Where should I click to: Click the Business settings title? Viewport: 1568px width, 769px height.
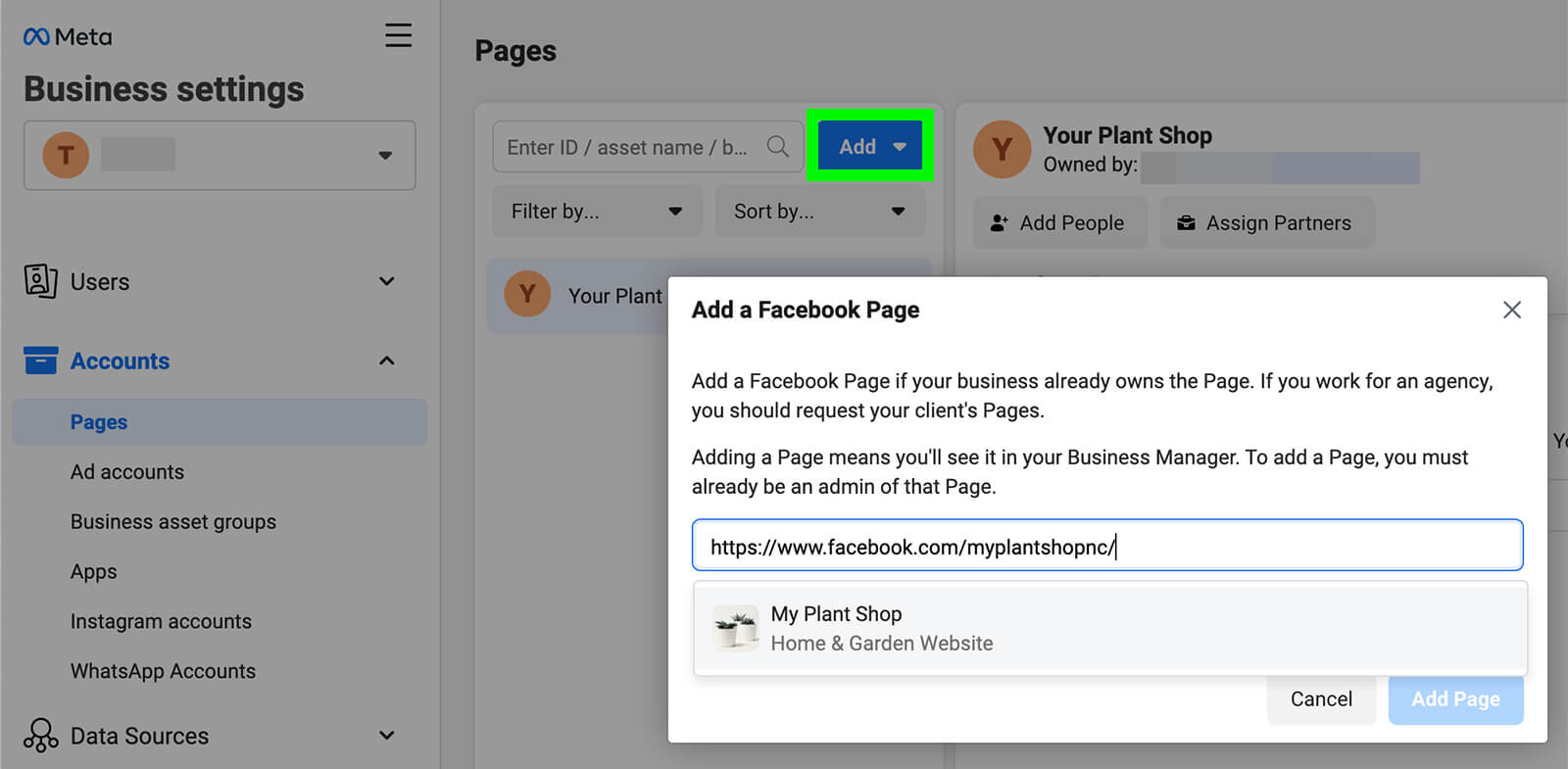tap(164, 89)
